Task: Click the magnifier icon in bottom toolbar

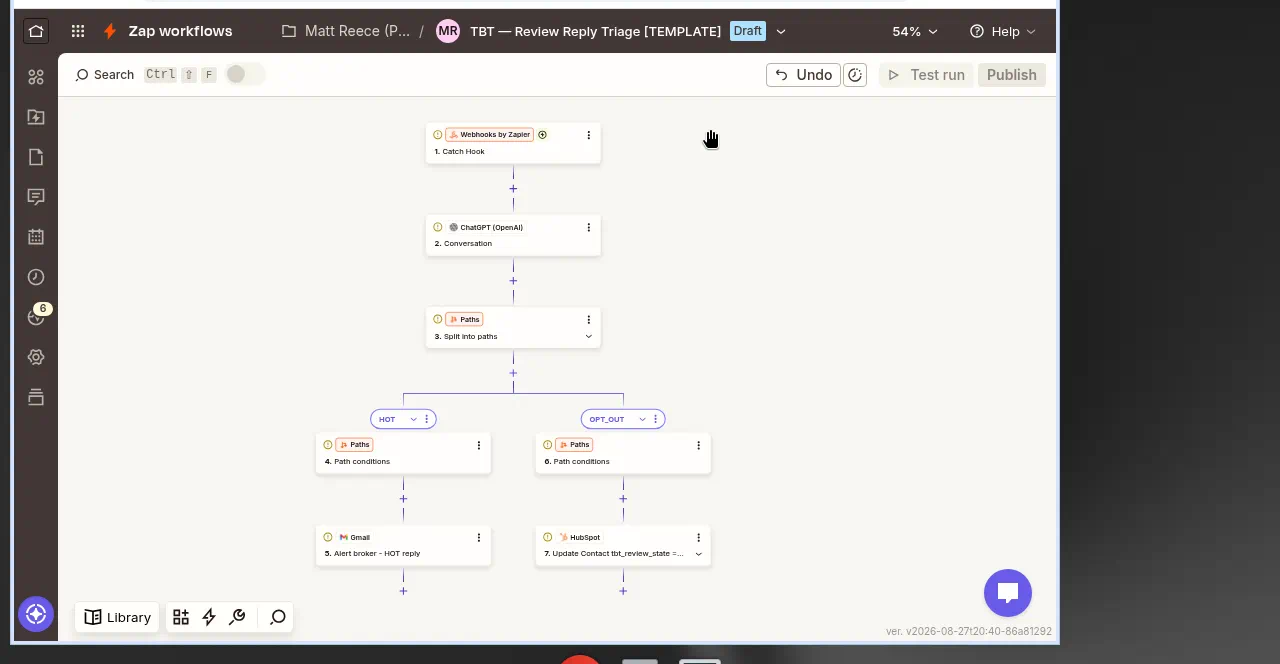Action: coord(278,617)
